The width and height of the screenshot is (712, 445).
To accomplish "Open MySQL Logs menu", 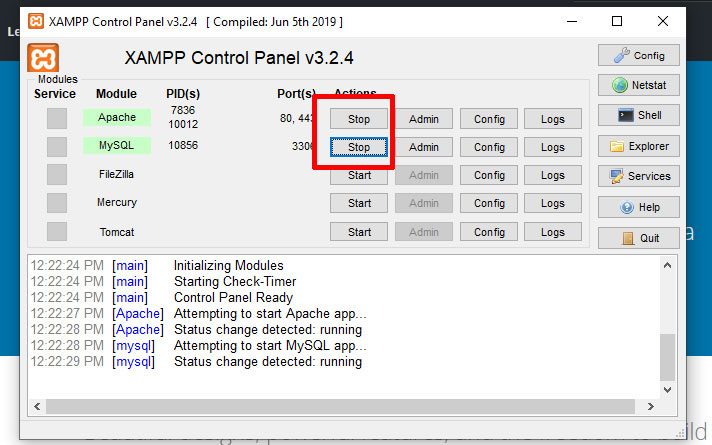I will [x=553, y=147].
